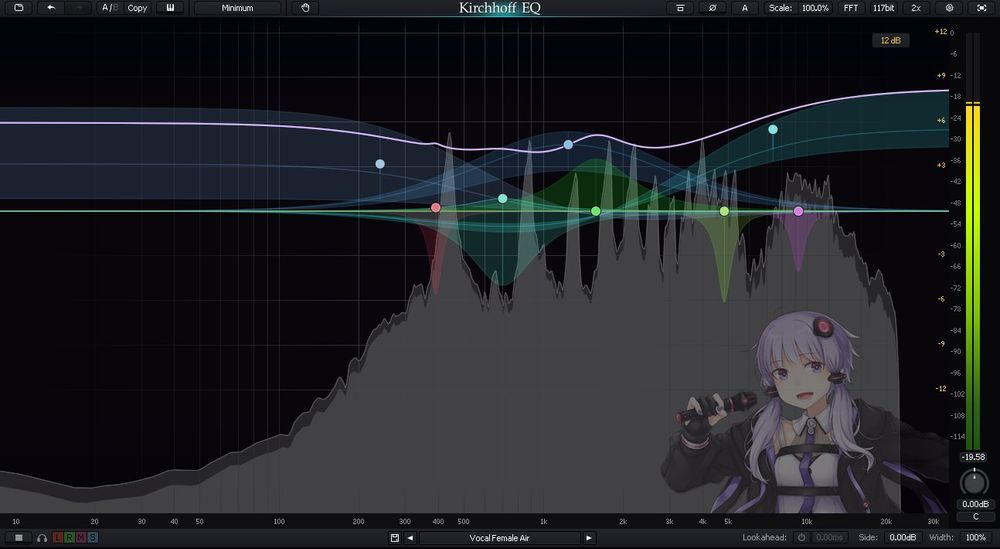Select the magenta band node near 10k
This screenshot has width=1000, height=549.
tap(798, 211)
